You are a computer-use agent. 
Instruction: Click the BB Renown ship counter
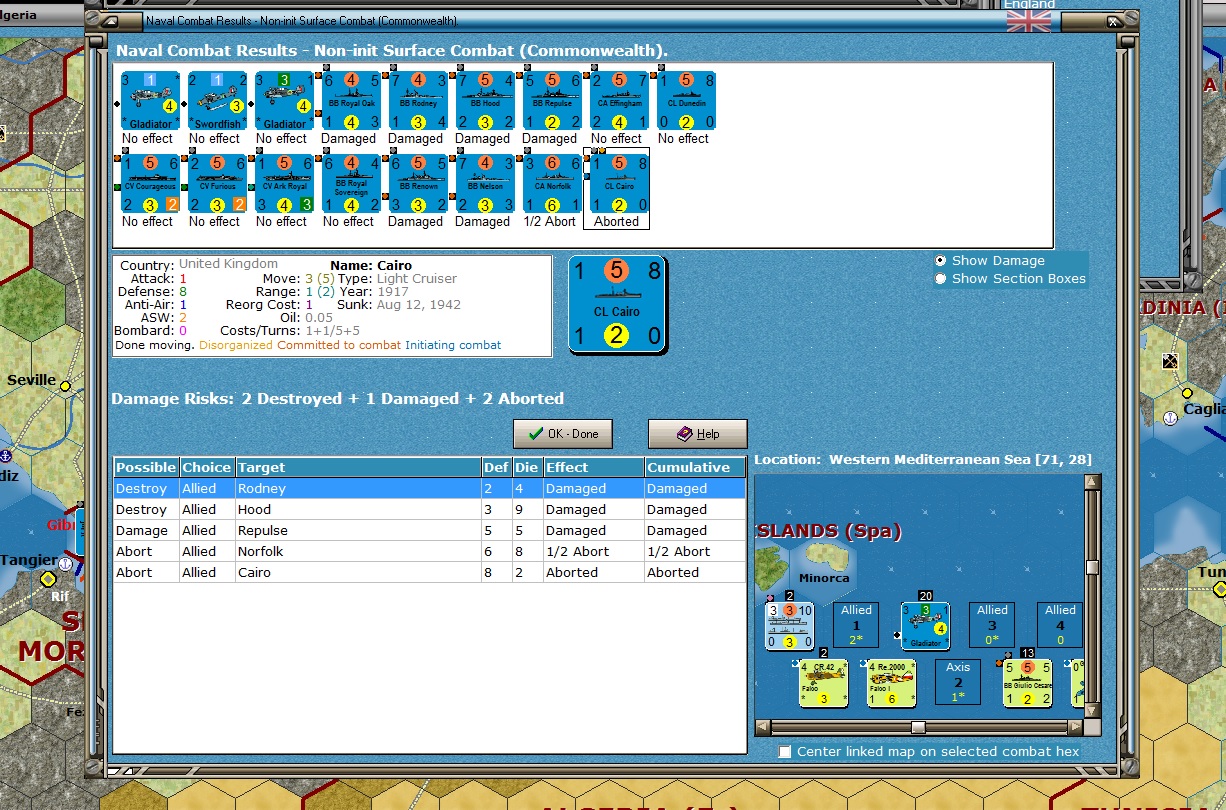point(416,183)
